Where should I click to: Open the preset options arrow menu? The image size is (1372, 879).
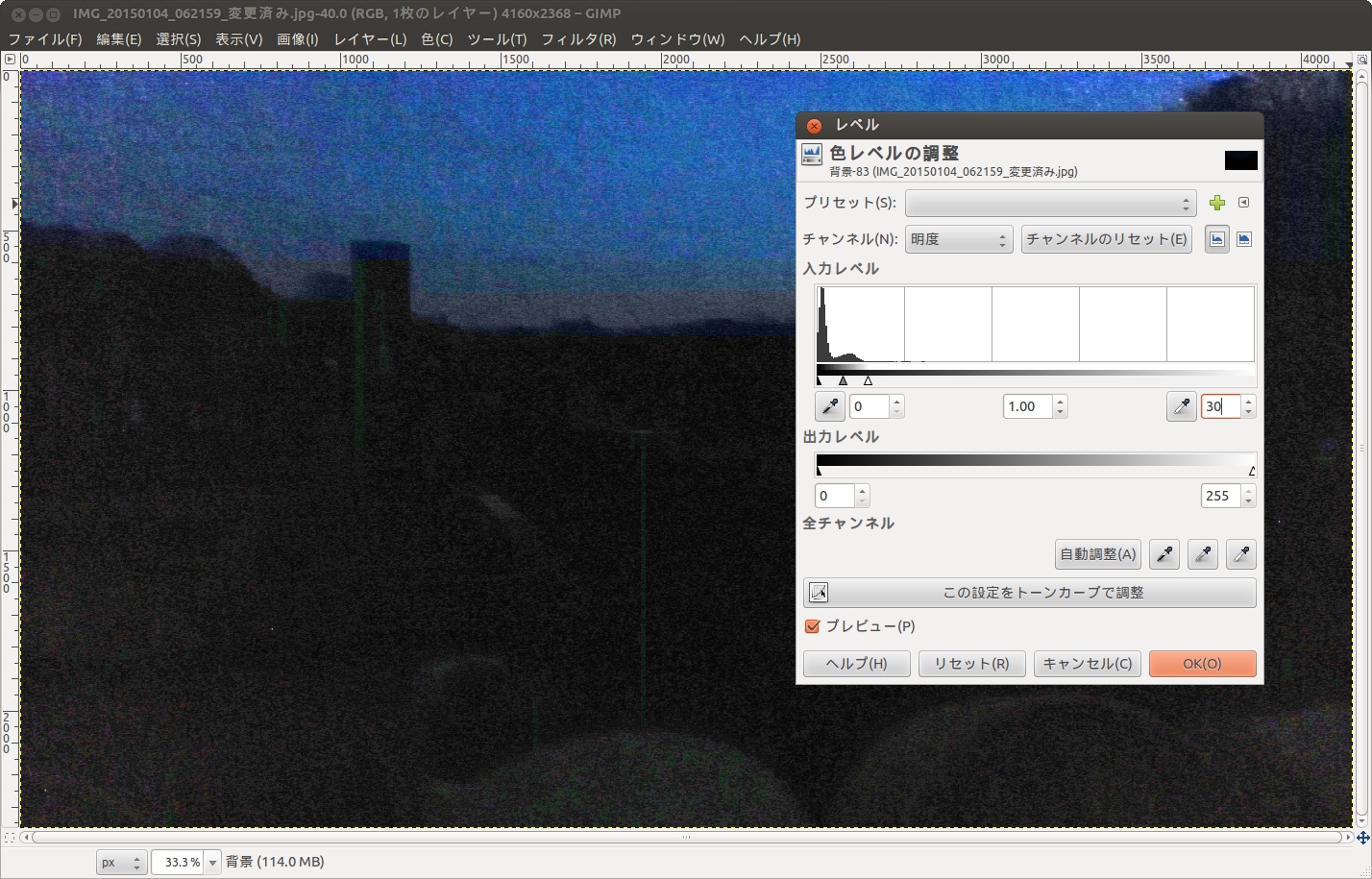coord(1243,203)
